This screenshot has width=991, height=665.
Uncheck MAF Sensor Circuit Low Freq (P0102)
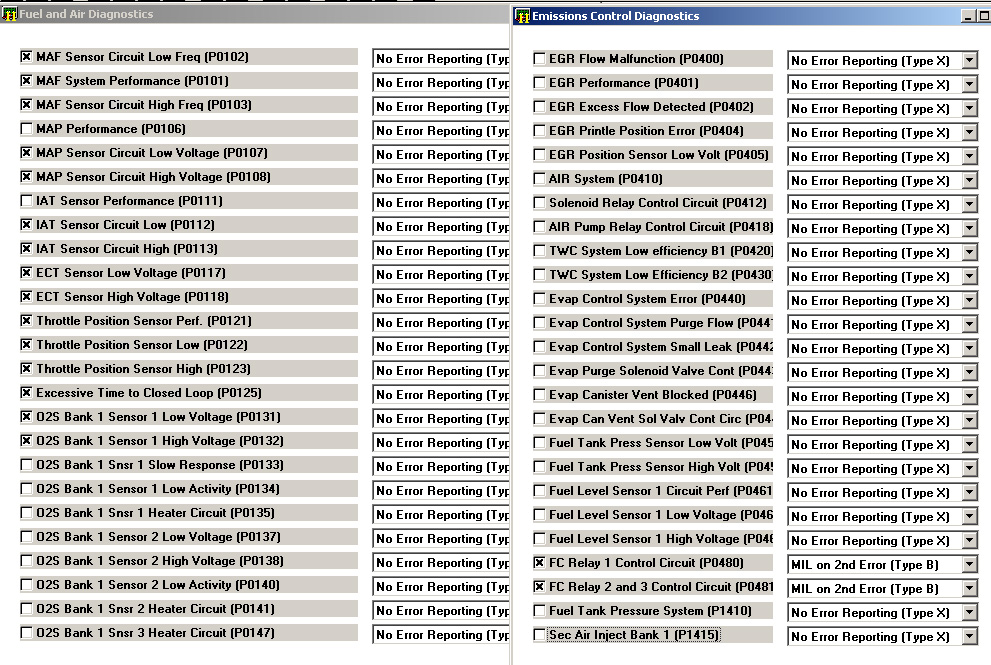27,57
